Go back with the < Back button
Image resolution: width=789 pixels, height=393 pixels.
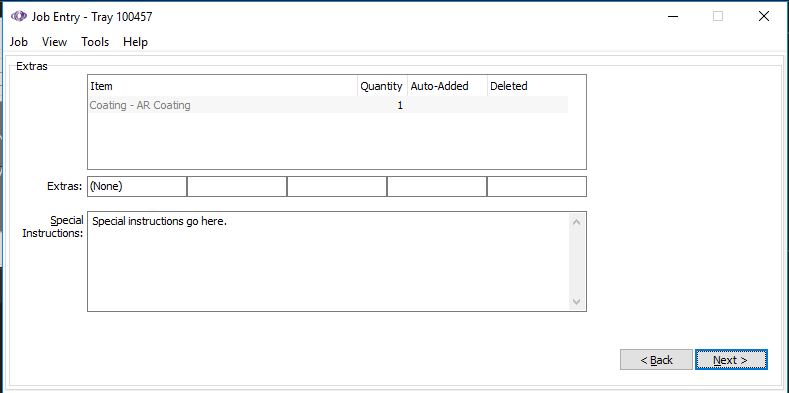pyautogui.click(x=656, y=360)
